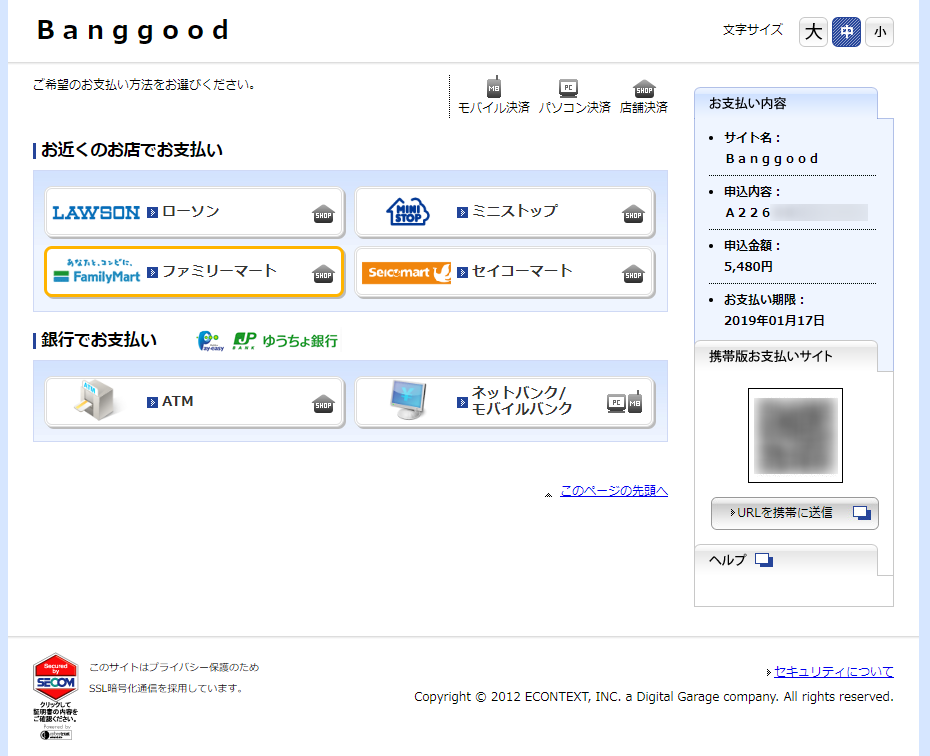The height and width of the screenshot is (756, 930).
Task: Set font size to medium (中)
Action: pyautogui.click(x=846, y=31)
